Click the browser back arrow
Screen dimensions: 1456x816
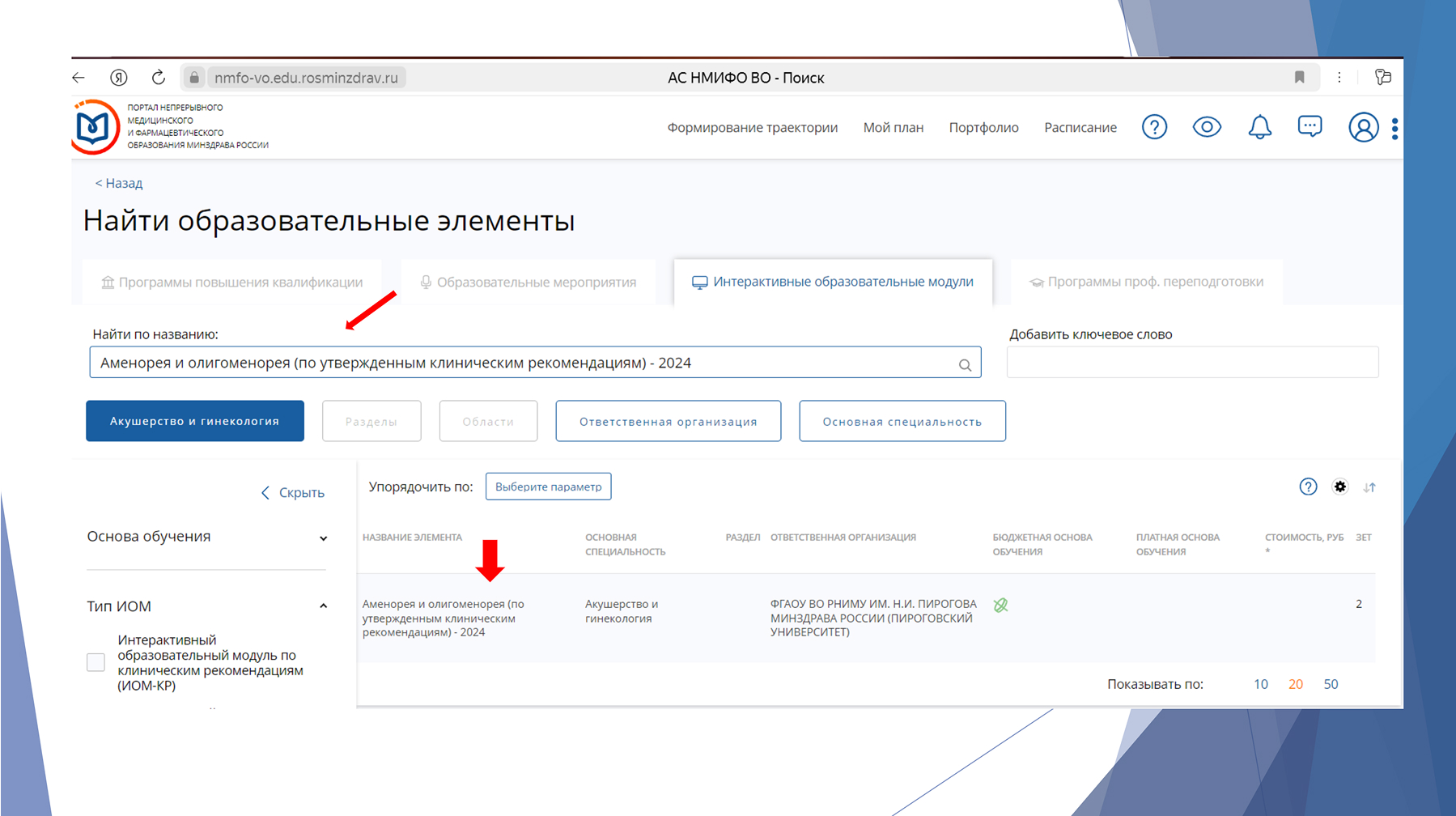[79, 78]
